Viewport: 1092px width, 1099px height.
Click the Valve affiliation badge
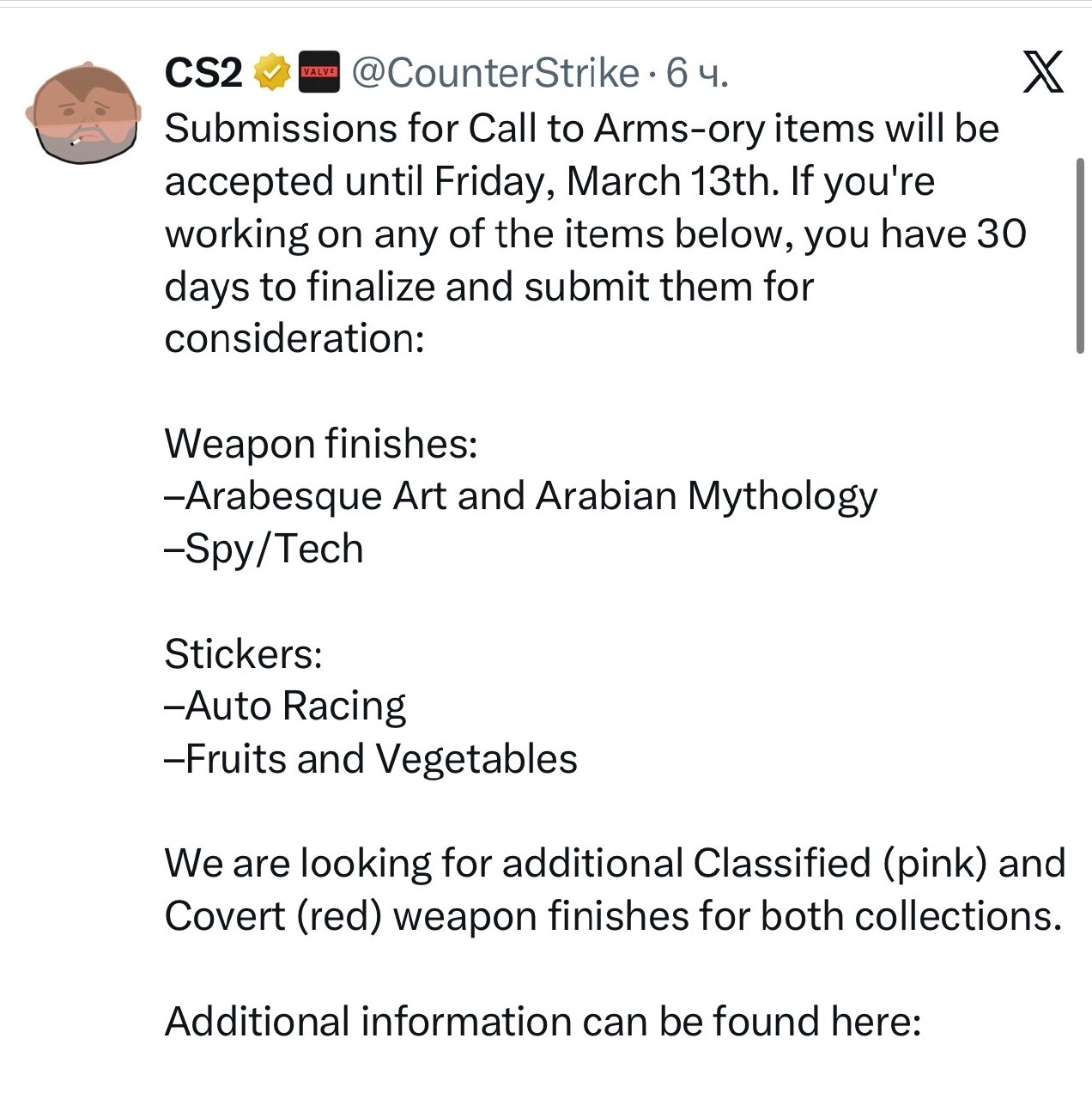click(318, 74)
